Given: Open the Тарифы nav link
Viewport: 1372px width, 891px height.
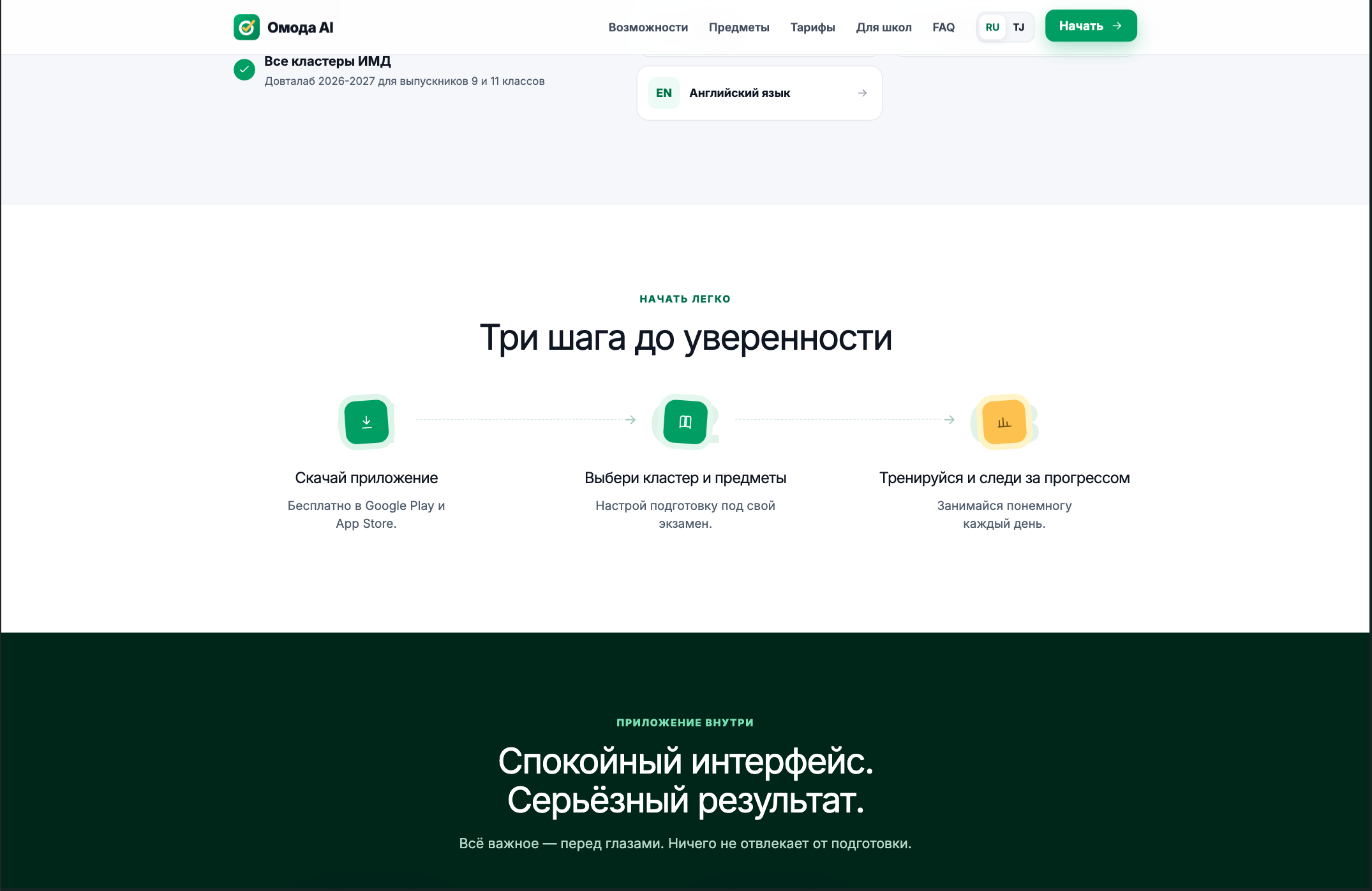Looking at the screenshot, I should point(812,27).
